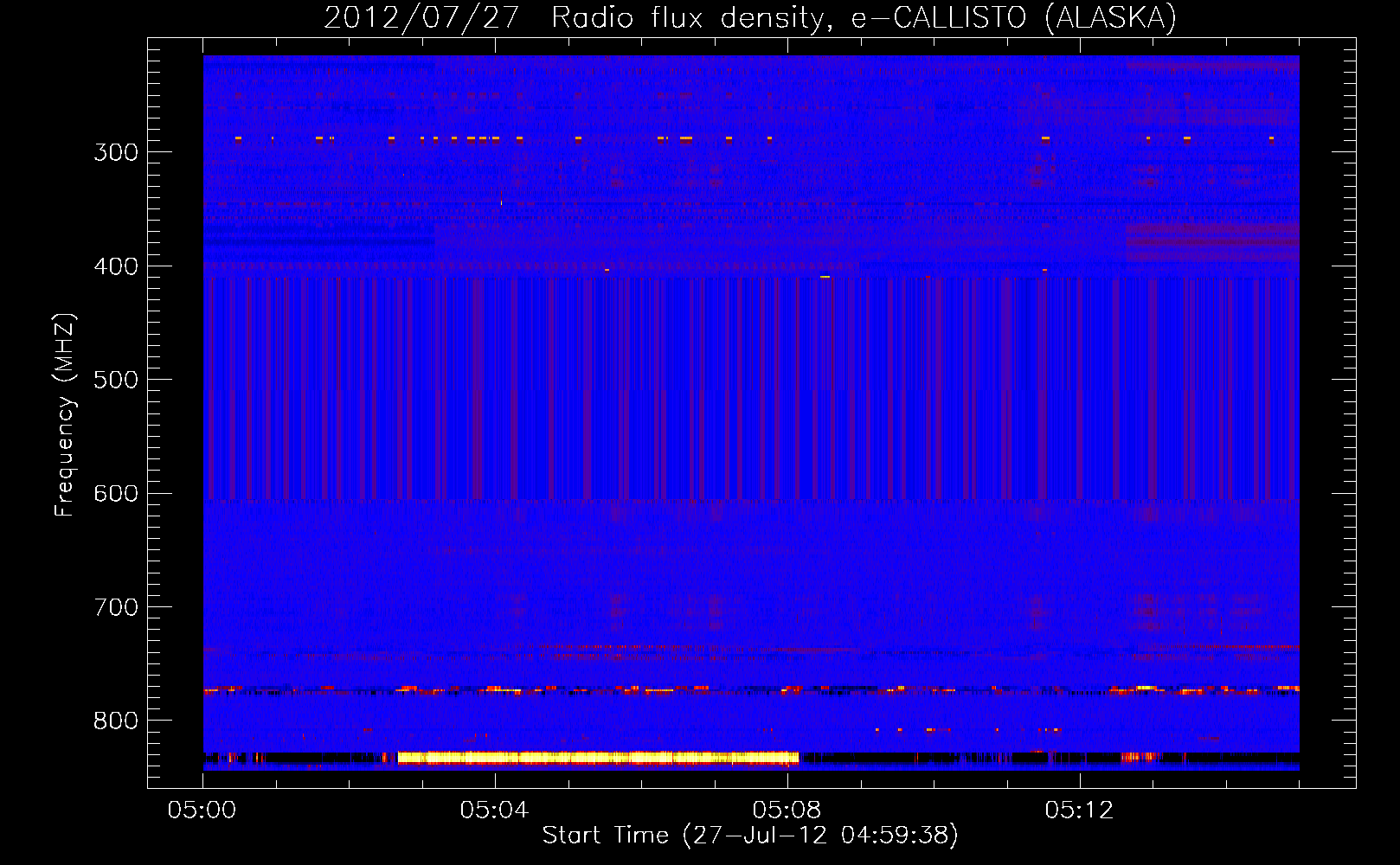Click the bright yellow burst band near 830 MHz
The height and width of the screenshot is (865, 1400).
point(598,758)
